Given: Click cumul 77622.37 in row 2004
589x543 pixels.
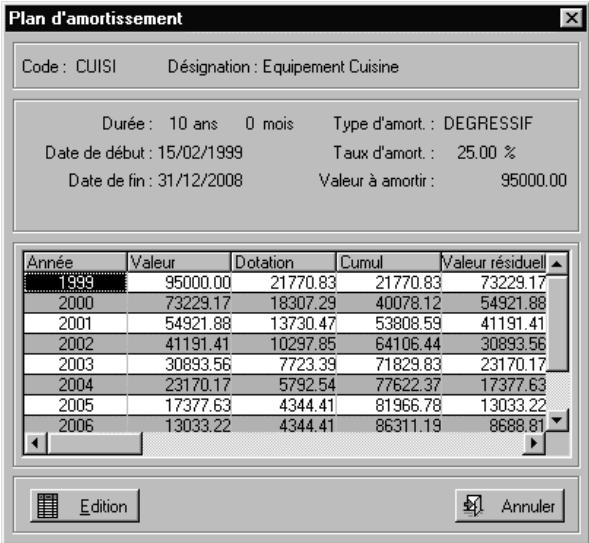Looking at the screenshot, I should 388,385.
